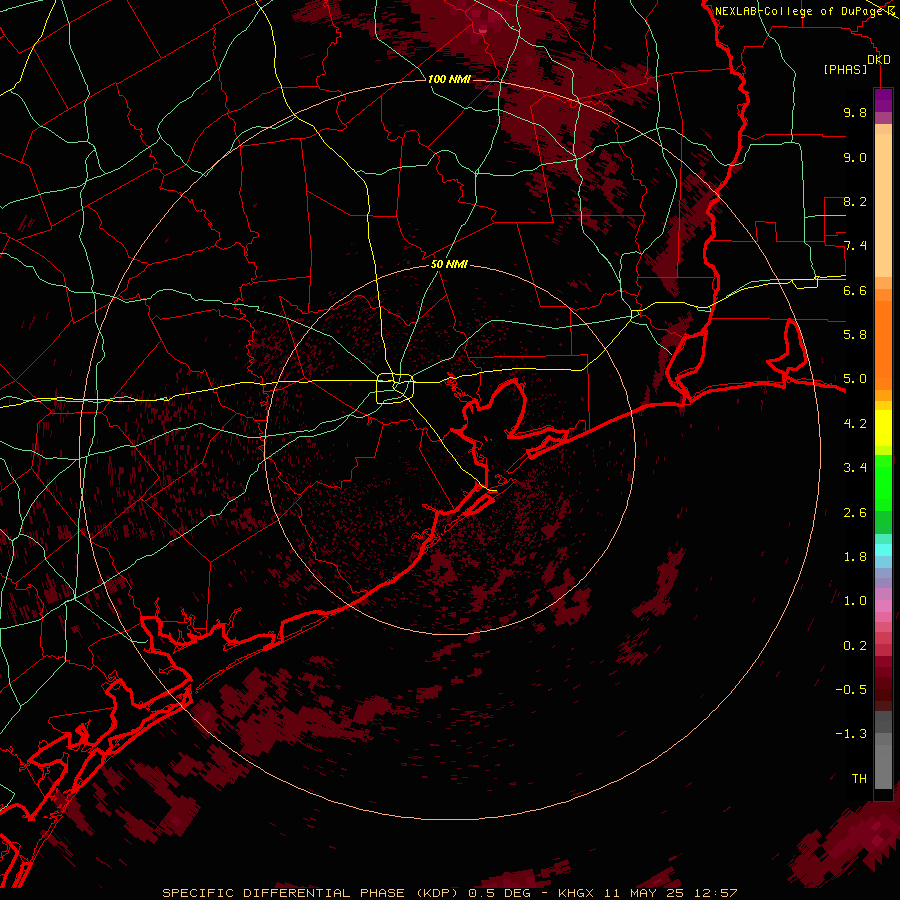Click the 5.8 legend value

[855, 335]
